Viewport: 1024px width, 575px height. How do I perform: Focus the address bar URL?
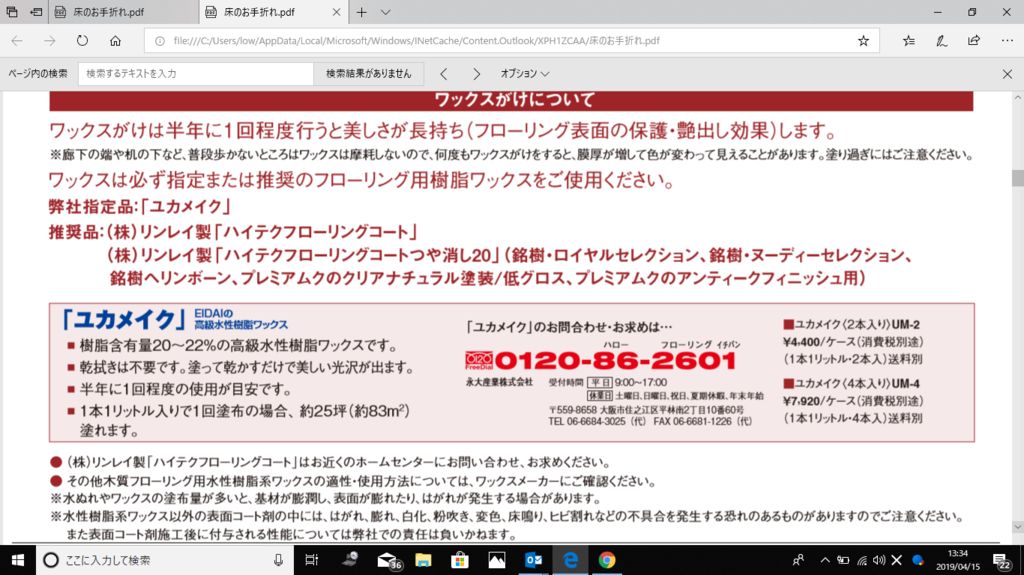pos(417,41)
